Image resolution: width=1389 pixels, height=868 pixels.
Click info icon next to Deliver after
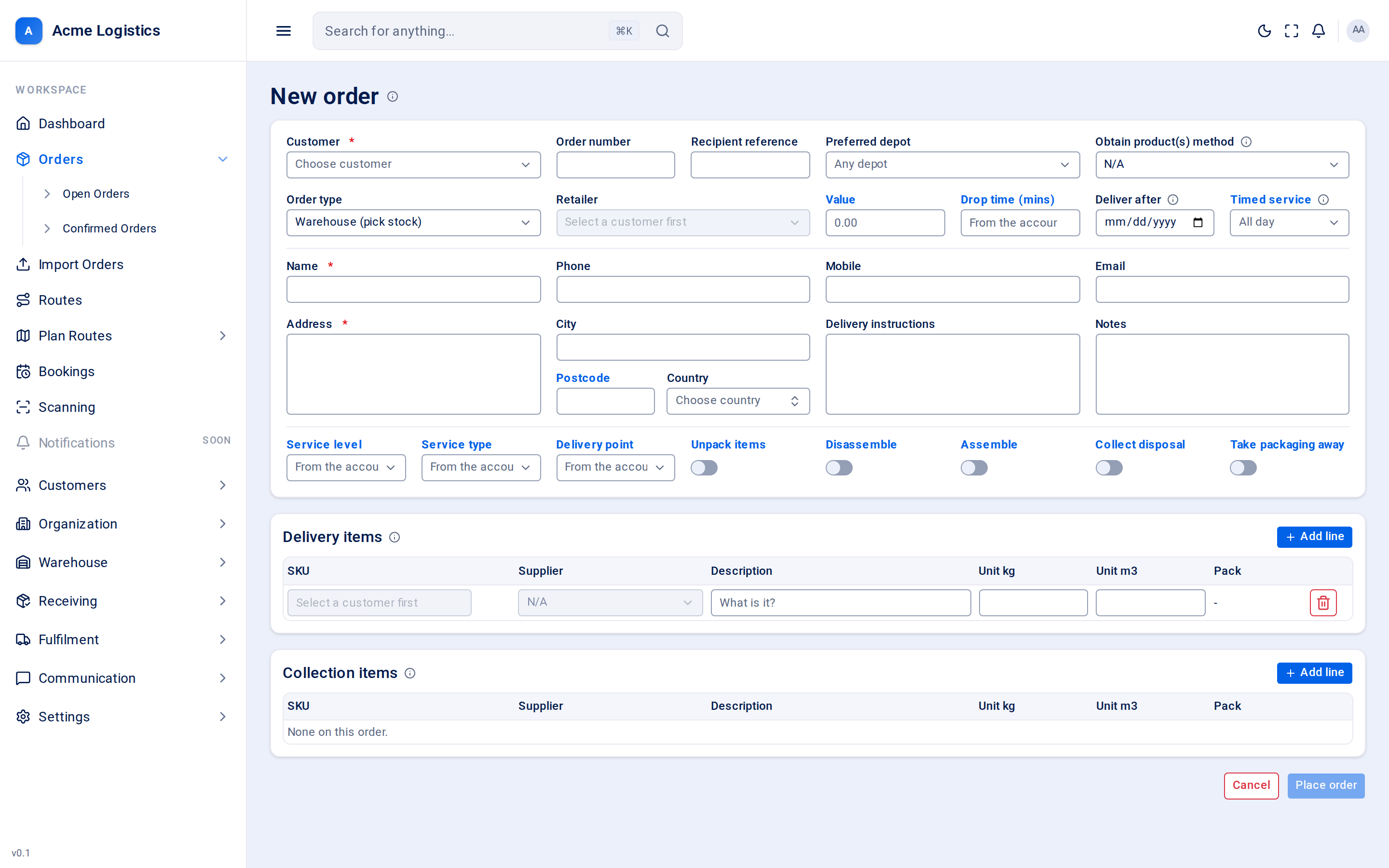pos(1173,200)
